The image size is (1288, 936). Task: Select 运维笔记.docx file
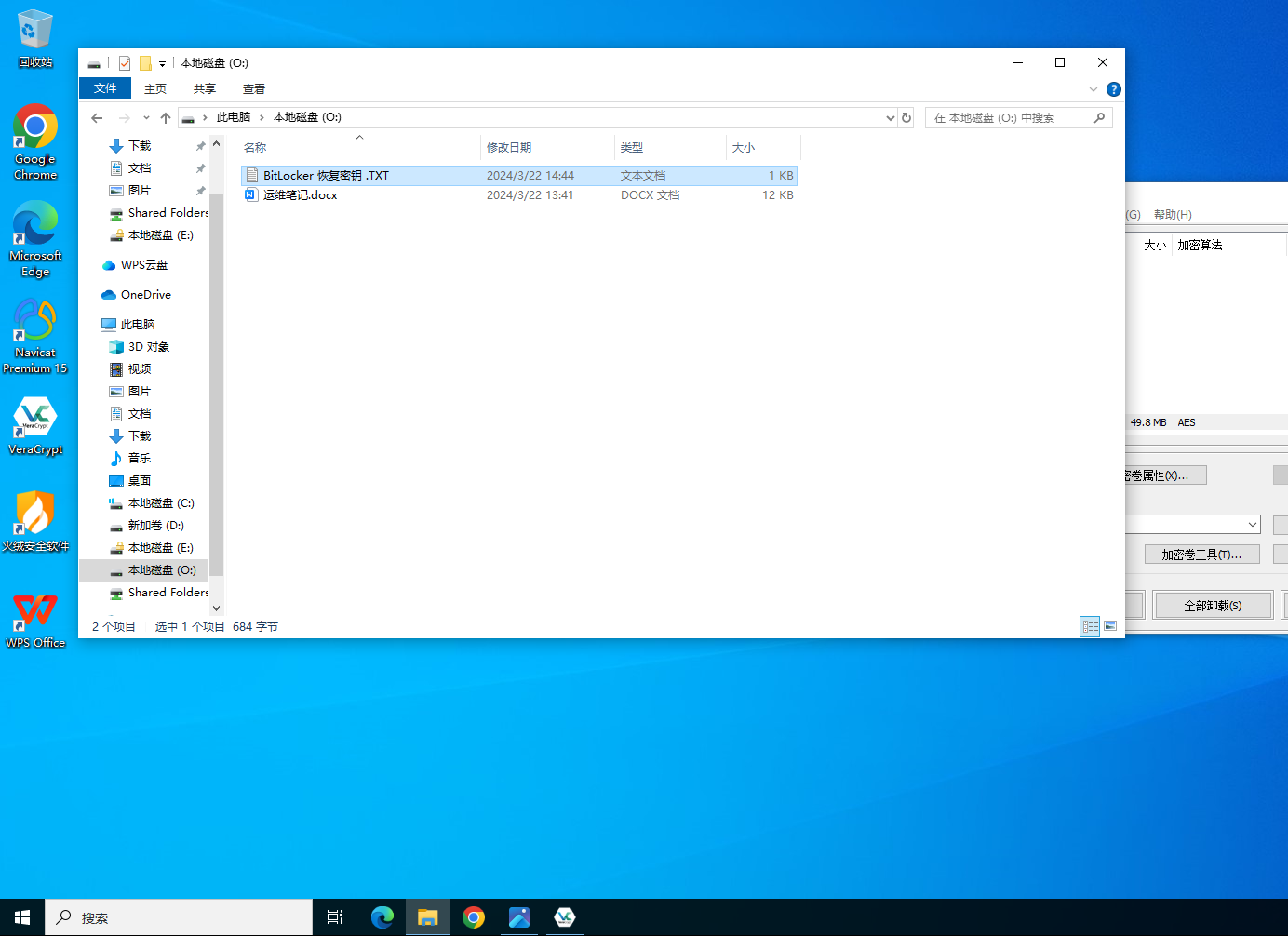pos(519,195)
